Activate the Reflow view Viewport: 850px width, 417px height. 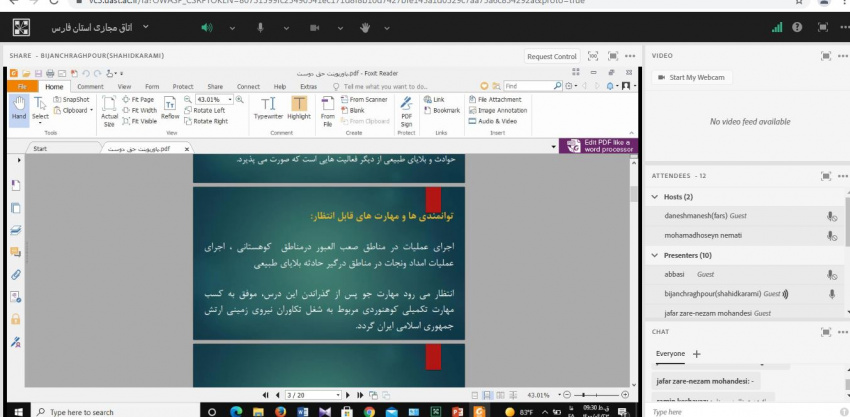tap(170, 109)
